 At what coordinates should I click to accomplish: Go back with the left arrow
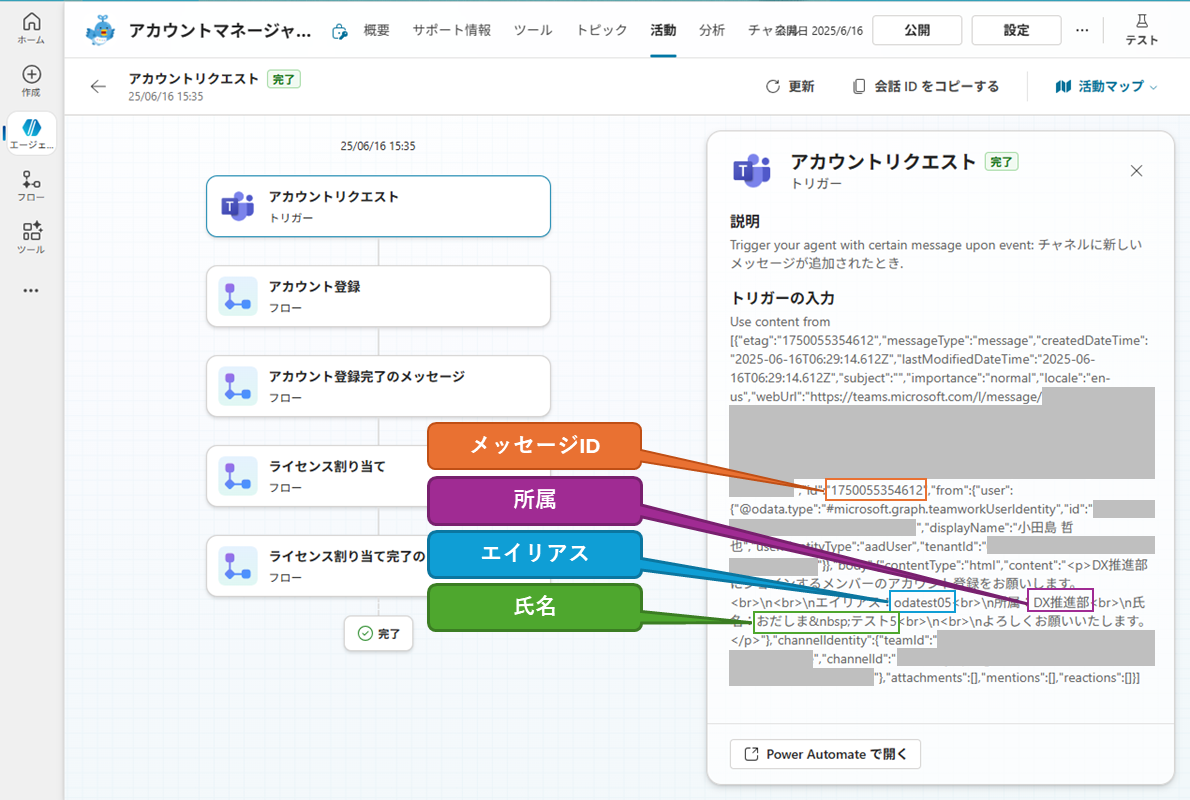[x=98, y=87]
